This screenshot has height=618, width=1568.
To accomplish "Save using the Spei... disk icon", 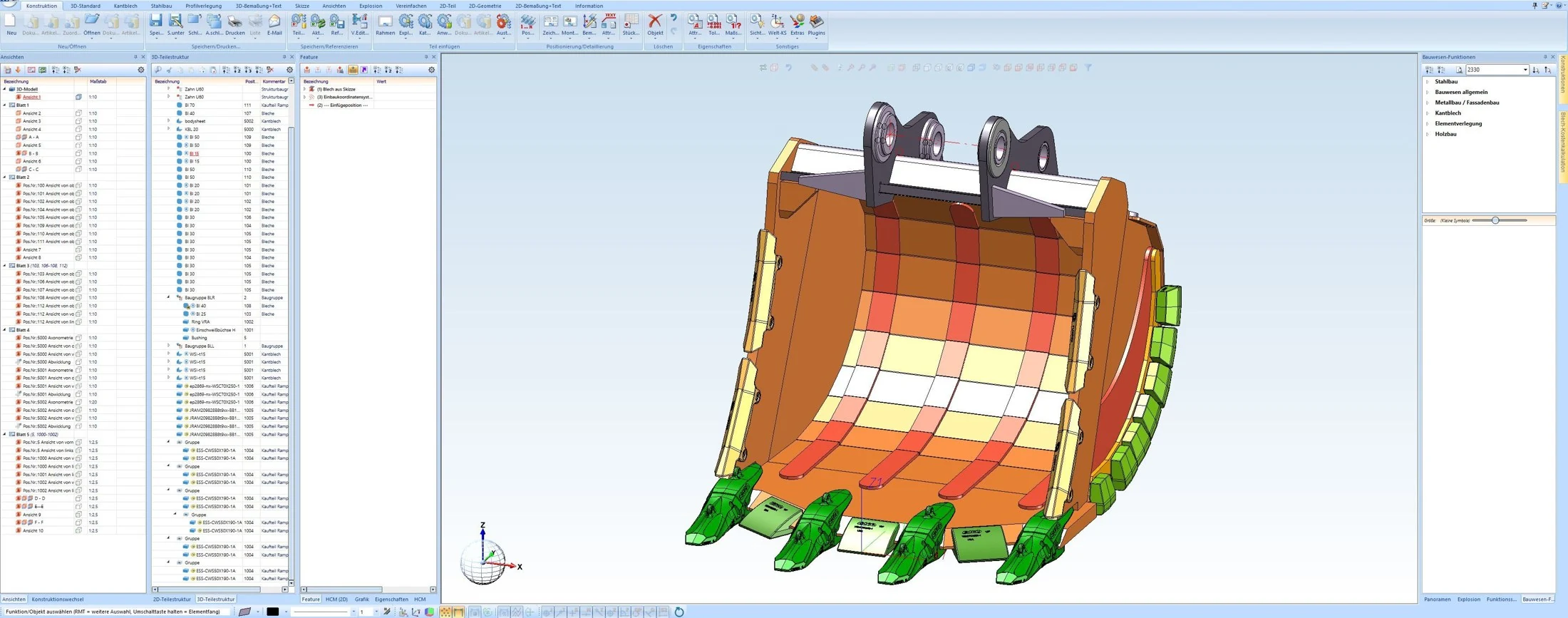I will (x=156, y=24).
